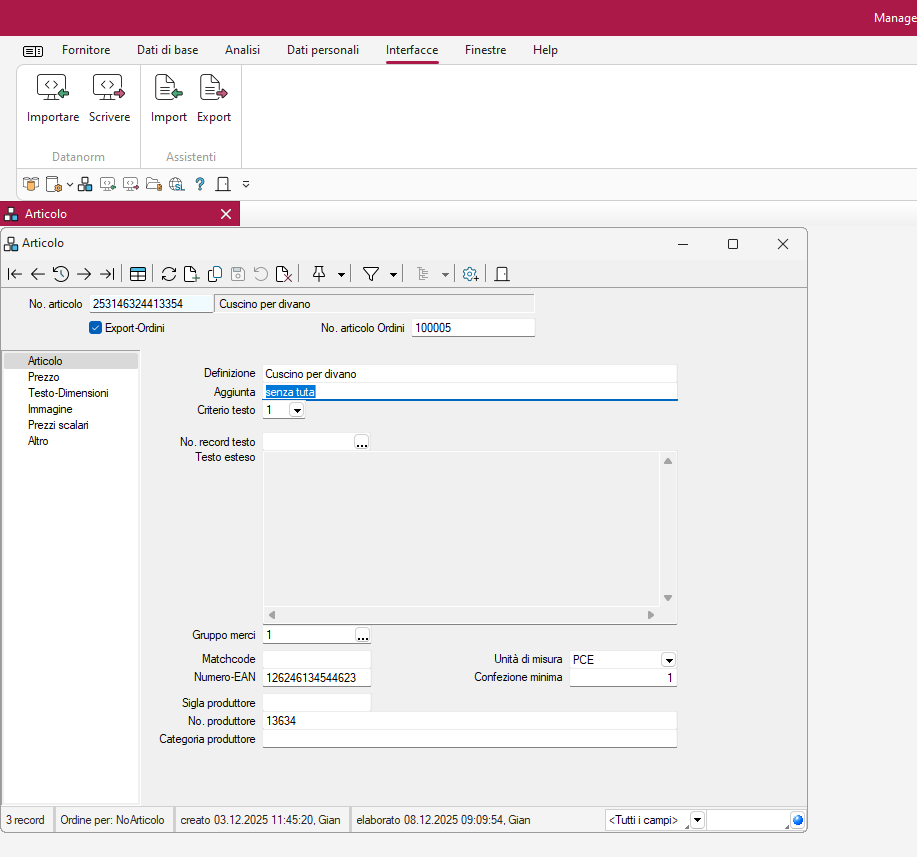Screen dimensions: 917x857
Task: Delete the current article record
Action: (283, 274)
